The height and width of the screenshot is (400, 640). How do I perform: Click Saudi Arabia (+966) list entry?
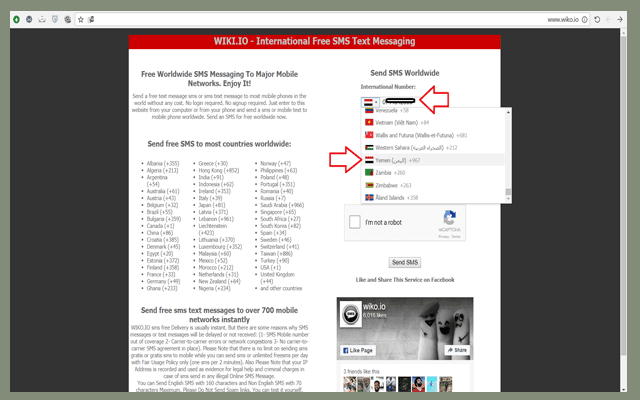click(282, 205)
